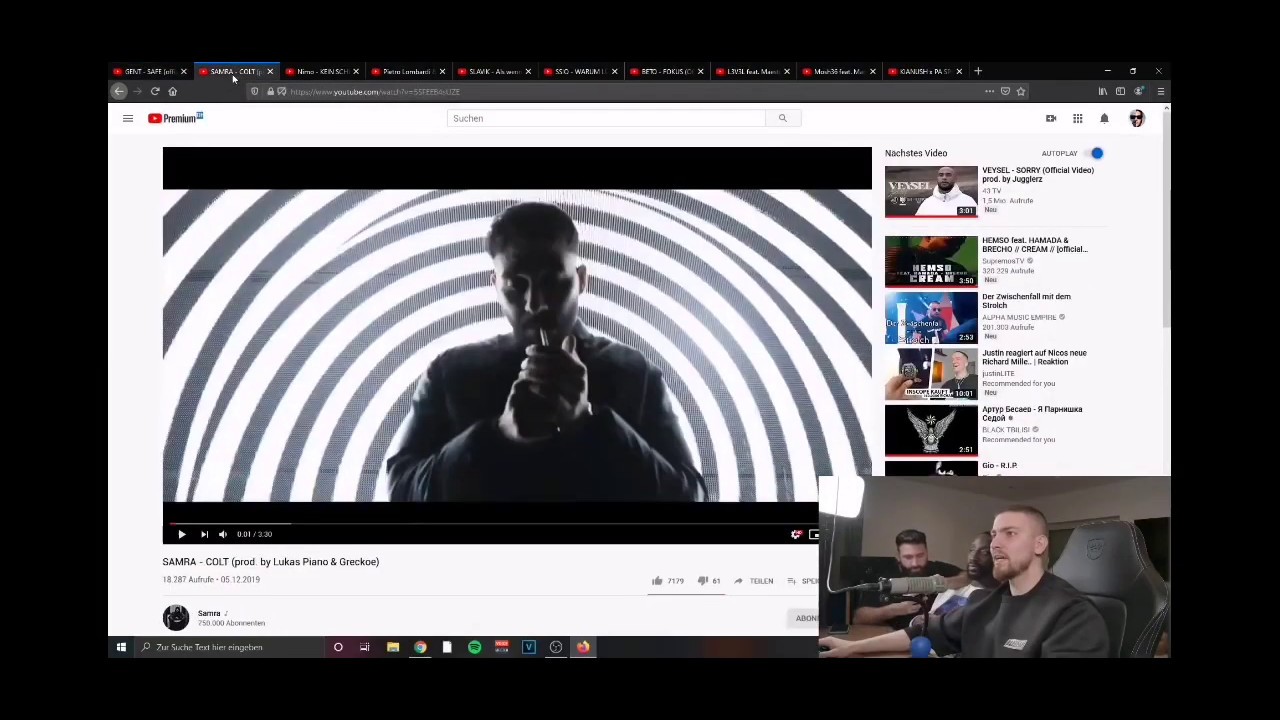Open VEYSEL - SORRY video title
Viewport: 1280px width, 720px height.
[x=1038, y=174]
